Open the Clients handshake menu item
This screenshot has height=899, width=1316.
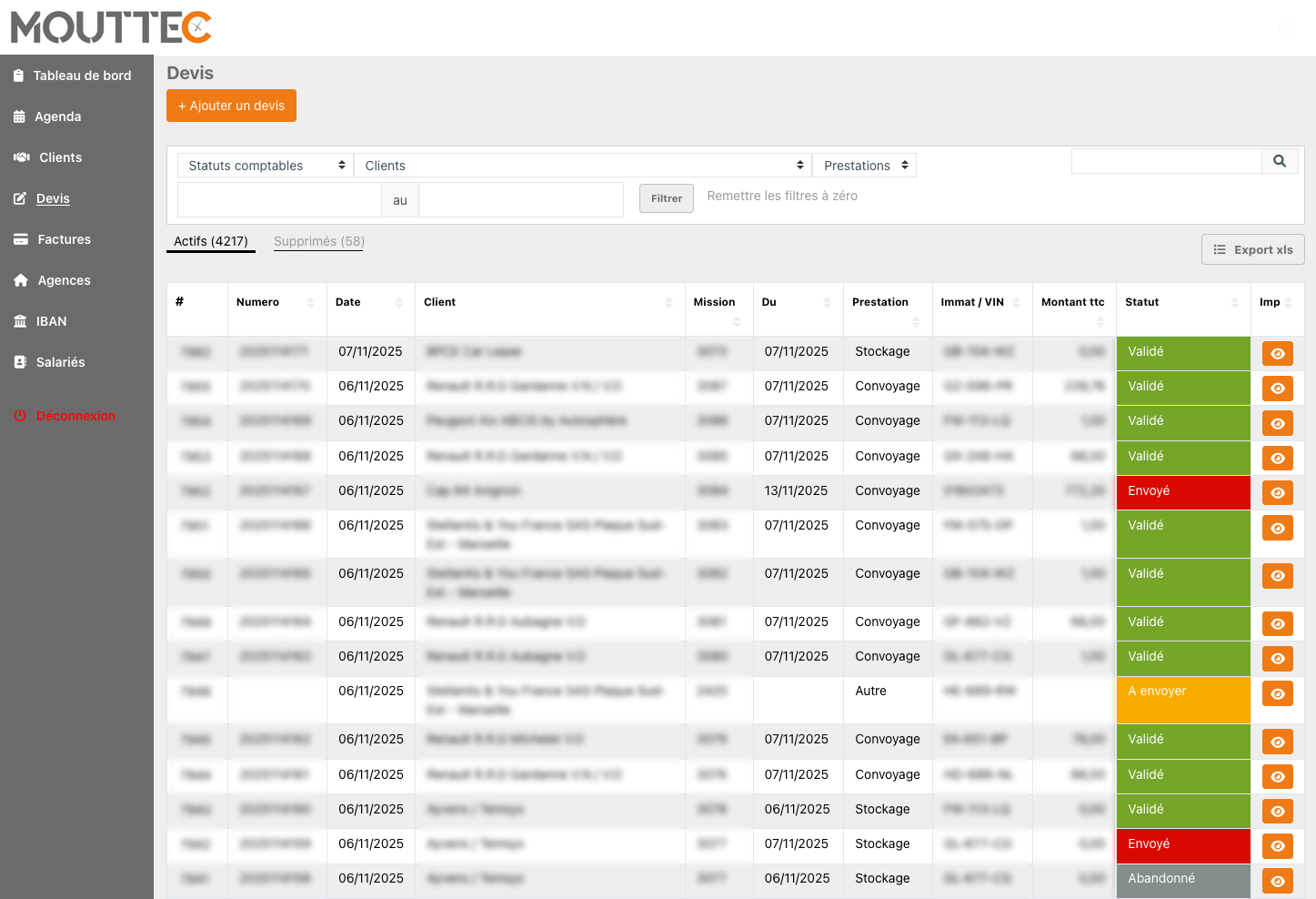[x=60, y=157]
